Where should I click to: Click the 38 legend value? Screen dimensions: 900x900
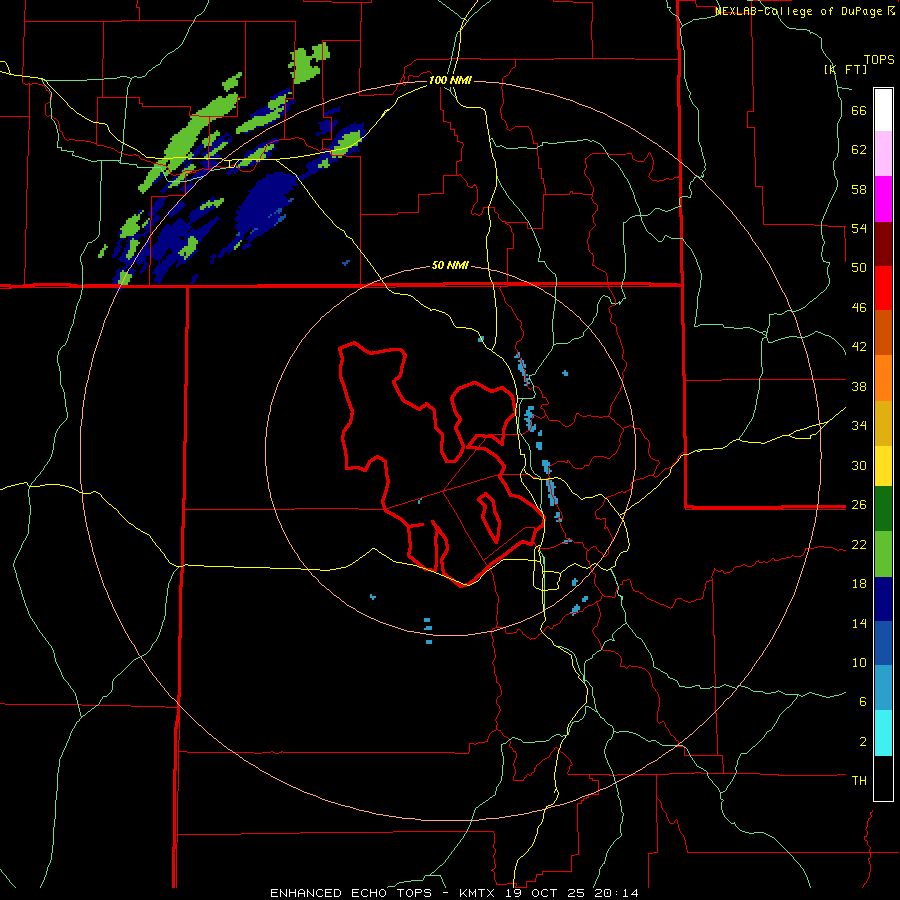click(859, 386)
